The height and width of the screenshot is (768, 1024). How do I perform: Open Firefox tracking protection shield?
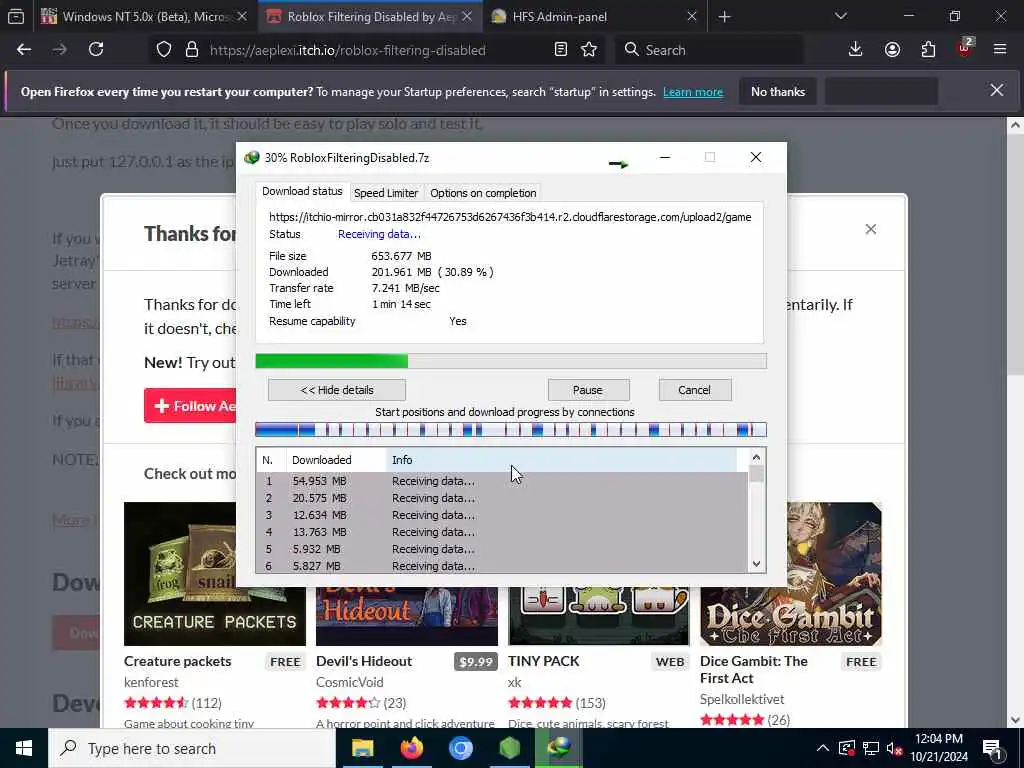tap(164, 50)
